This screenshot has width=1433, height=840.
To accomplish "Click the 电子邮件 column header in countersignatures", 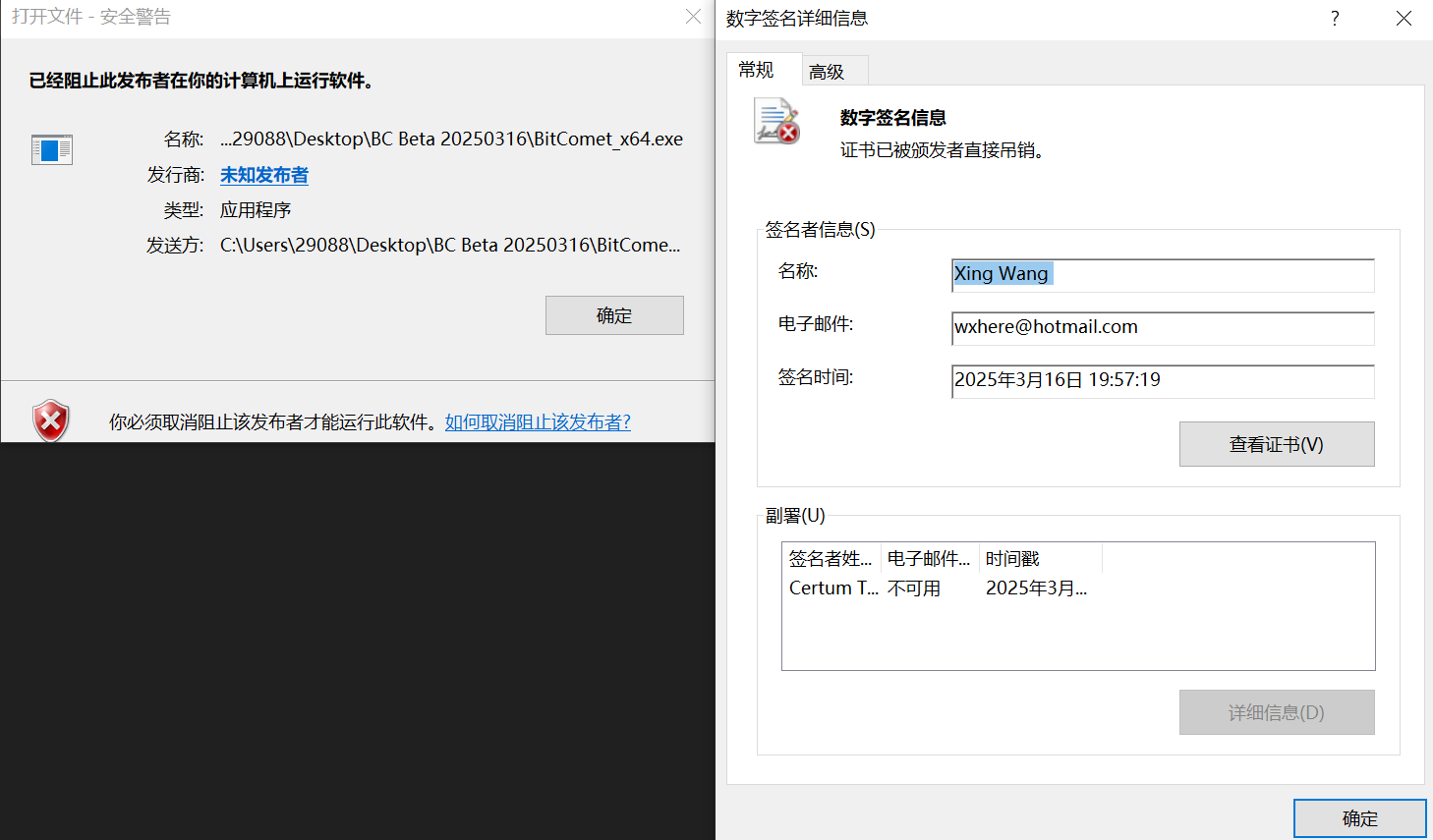I will tap(930, 558).
